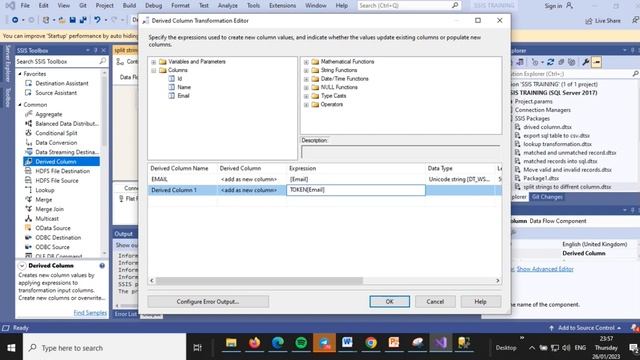Click OK in Derived Column editor
The width and height of the screenshot is (640, 360).
pyautogui.click(x=389, y=302)
